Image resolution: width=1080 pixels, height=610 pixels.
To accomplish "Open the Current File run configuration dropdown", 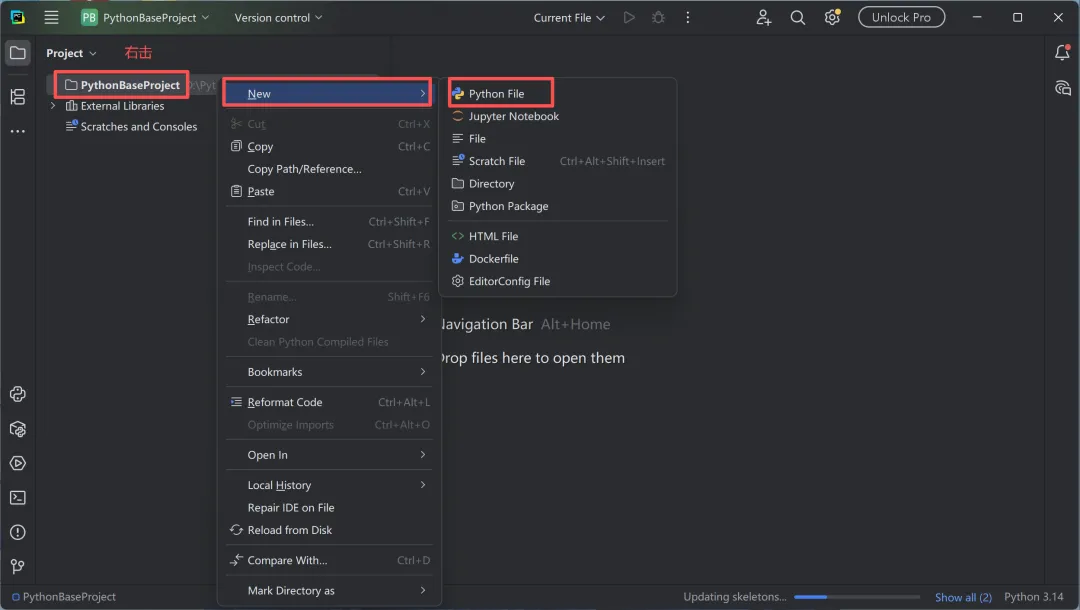I will pos(569,18).
